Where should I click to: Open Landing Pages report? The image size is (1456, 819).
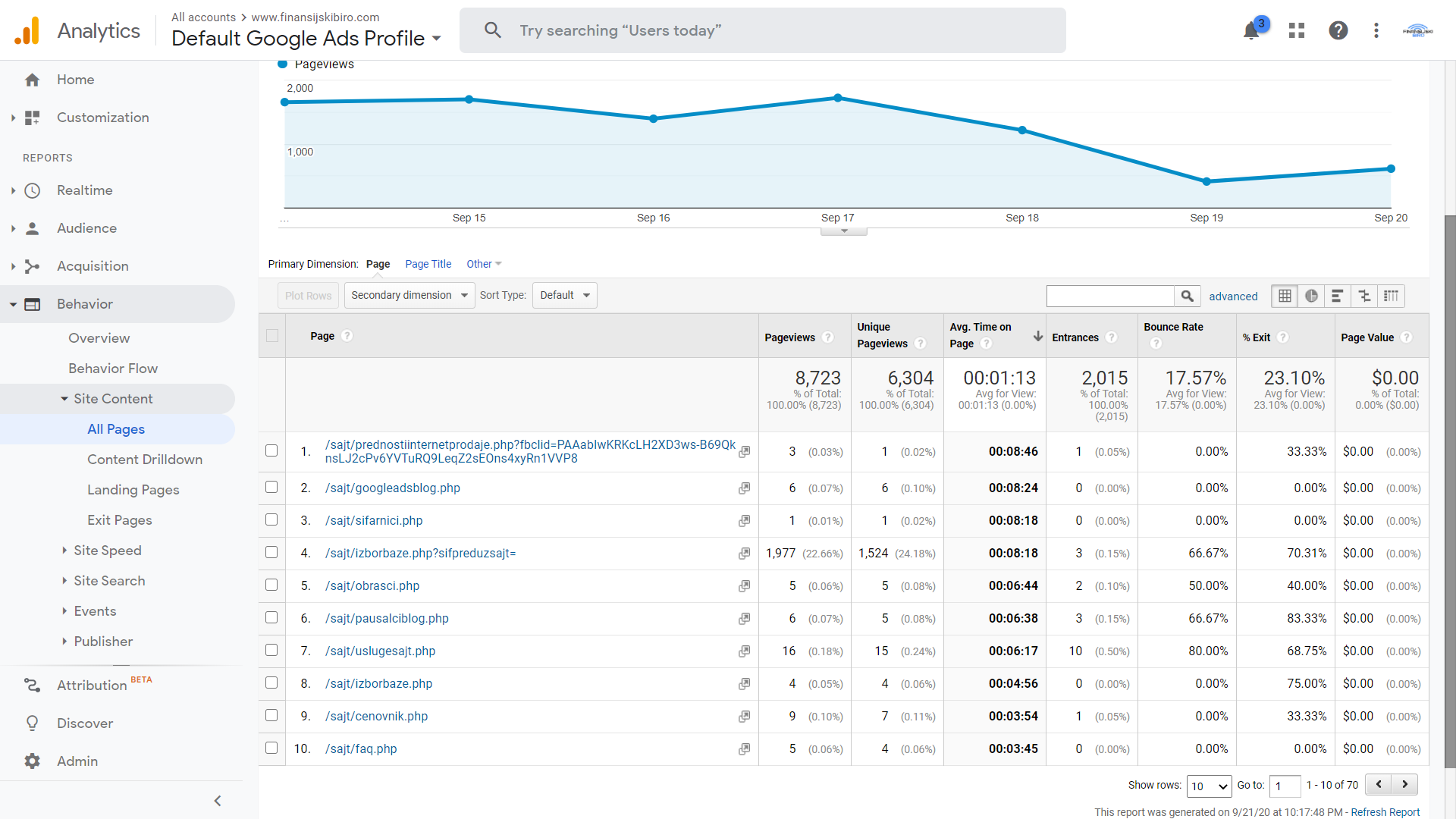pyautogui.click(x=133, y=490)
